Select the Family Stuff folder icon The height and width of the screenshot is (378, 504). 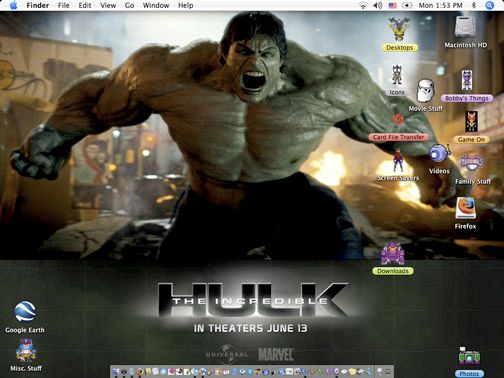[x=472, y=163]
